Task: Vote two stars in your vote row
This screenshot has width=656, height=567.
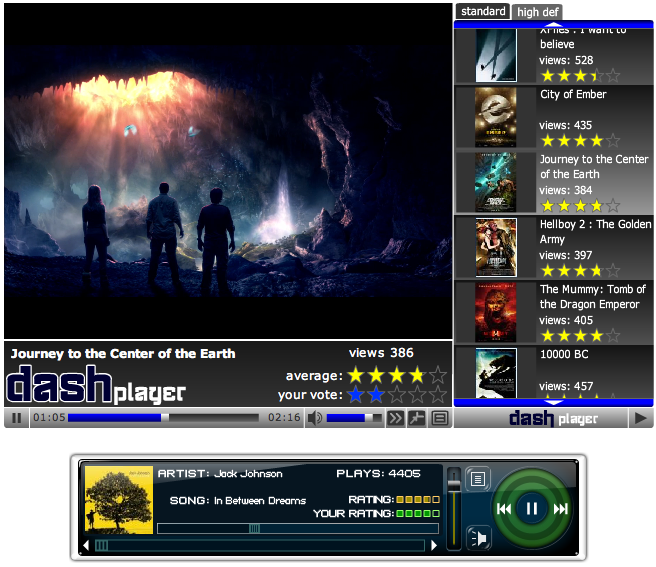Action: [376, 394]
